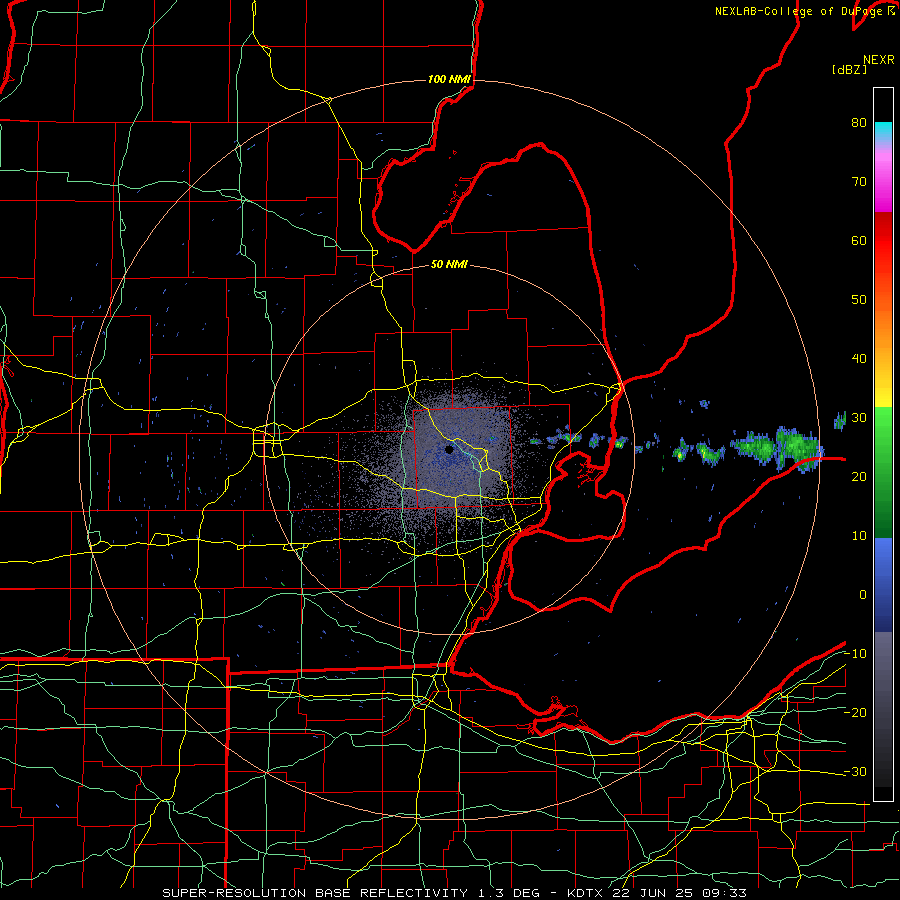The height and width of the screenshot is (900, 900).
Task: Click the cyan segment of the color bar
Action: tap(883, 131)
